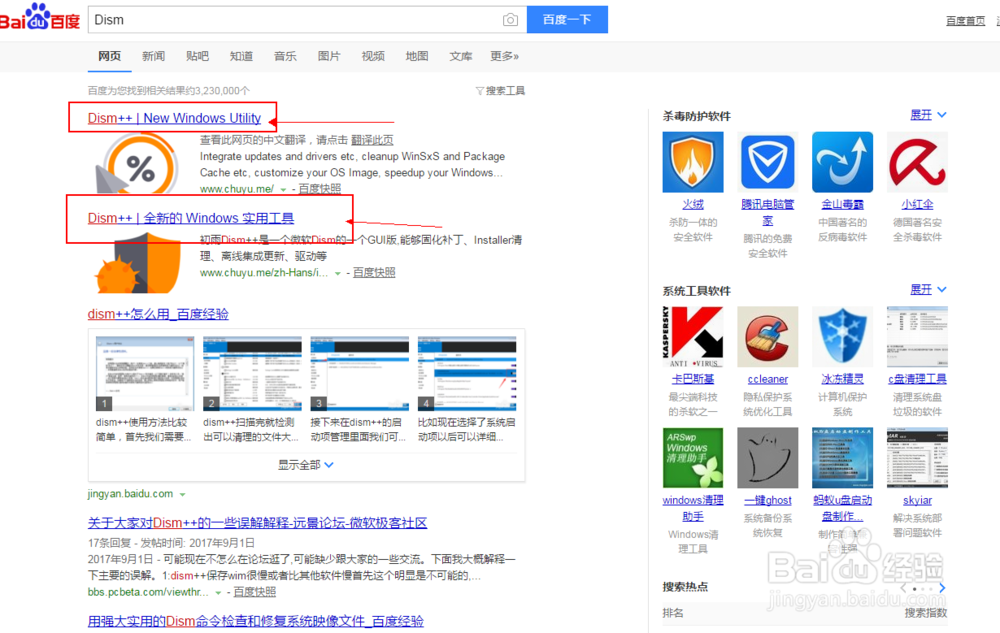Click the 火绒 name link
The image size is (1000, 633).
pyautogui.click(x=693, y=204)
